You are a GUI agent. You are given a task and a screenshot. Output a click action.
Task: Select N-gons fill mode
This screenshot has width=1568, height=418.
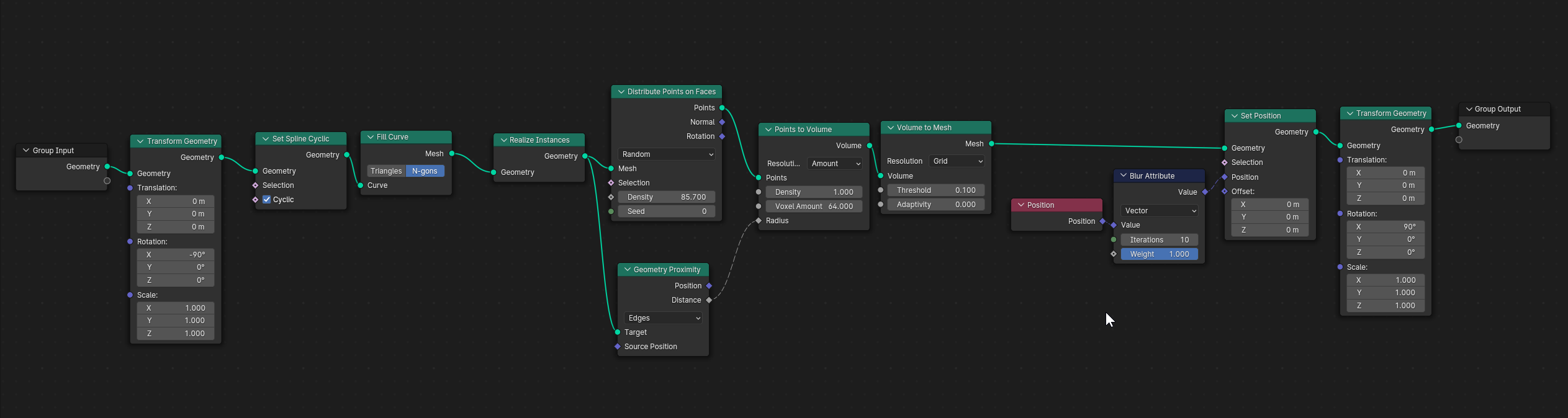tap(425, 171)
